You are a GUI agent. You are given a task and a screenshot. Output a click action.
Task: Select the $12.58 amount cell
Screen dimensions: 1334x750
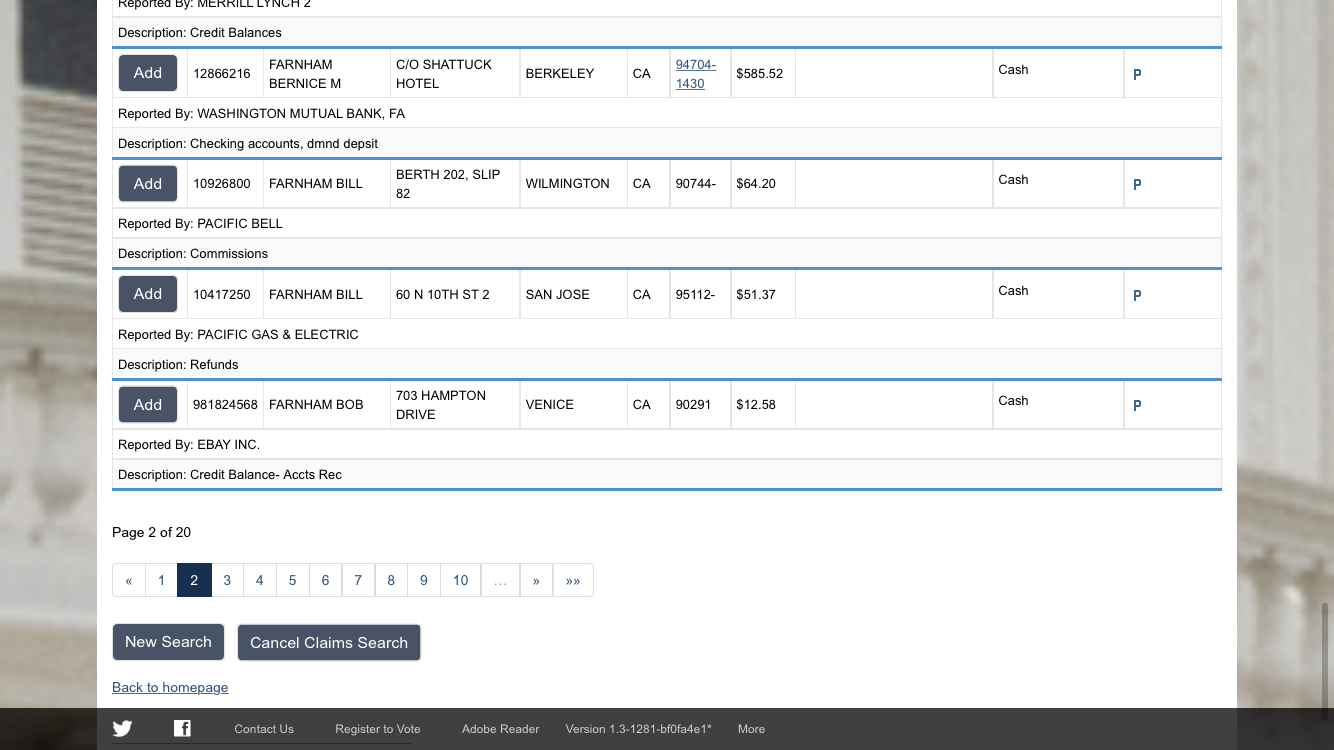[x=763, y=404]
